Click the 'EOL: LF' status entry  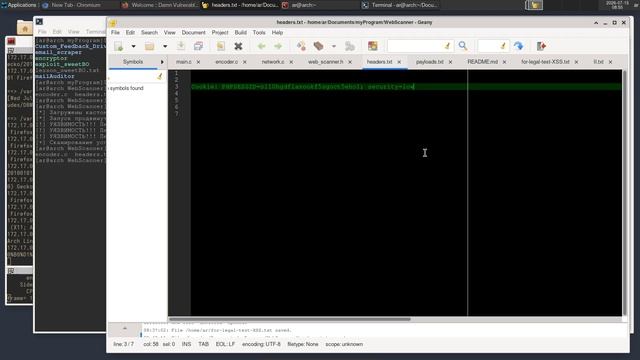click(x=225, y=344)
